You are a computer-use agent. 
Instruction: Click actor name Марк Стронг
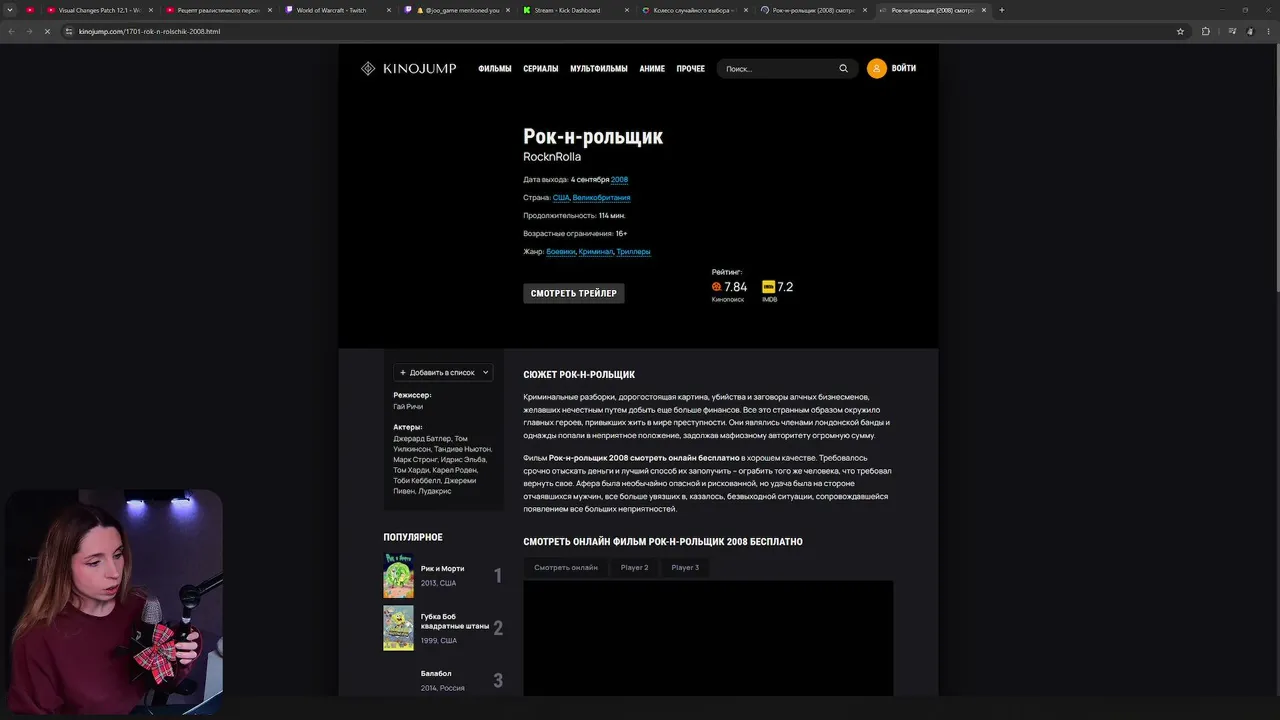(415, 459)
